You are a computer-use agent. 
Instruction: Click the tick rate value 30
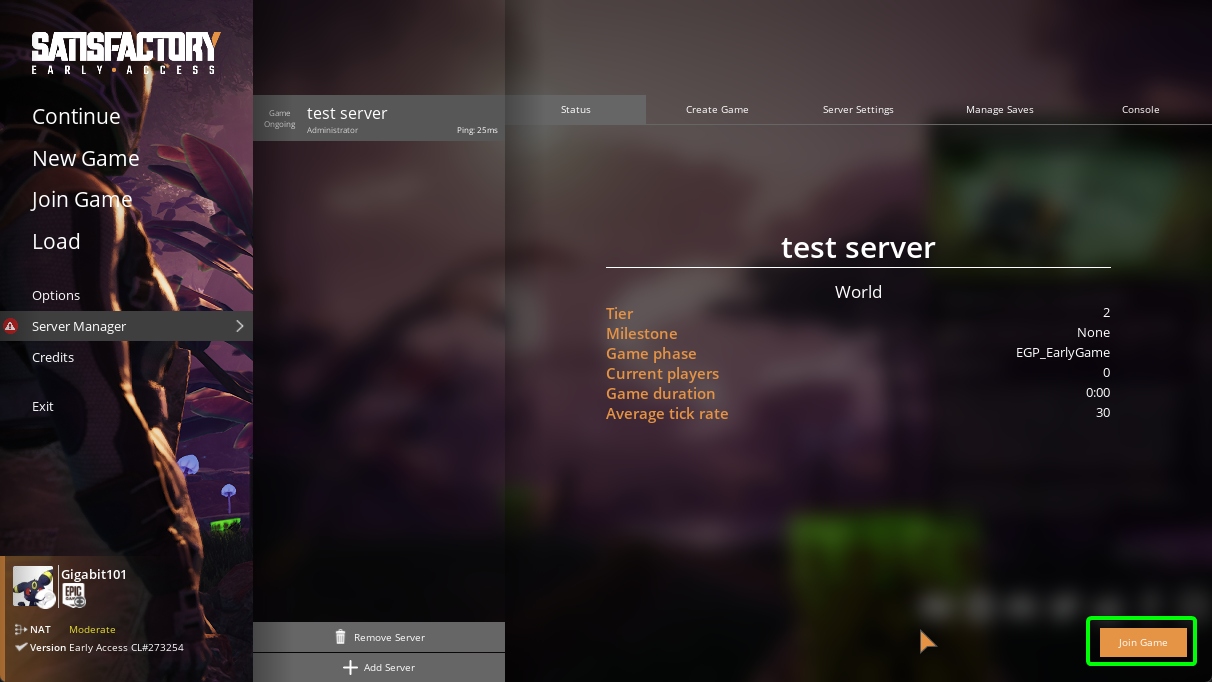point(1103,412)
